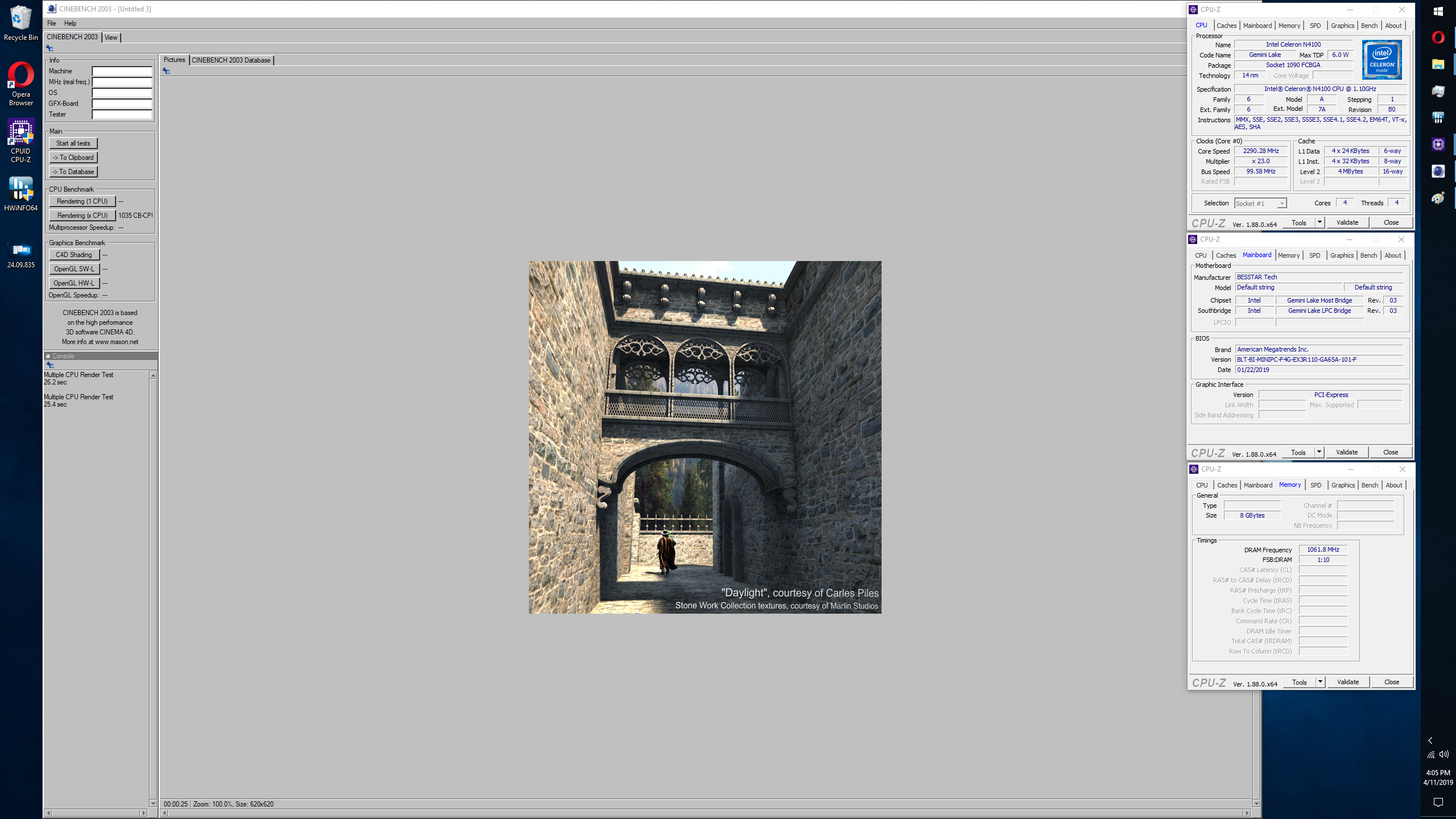Open the CPUID CPU-Z desktop shortcut
This screenshot has height=819, width=1456.
coord(21,140)
